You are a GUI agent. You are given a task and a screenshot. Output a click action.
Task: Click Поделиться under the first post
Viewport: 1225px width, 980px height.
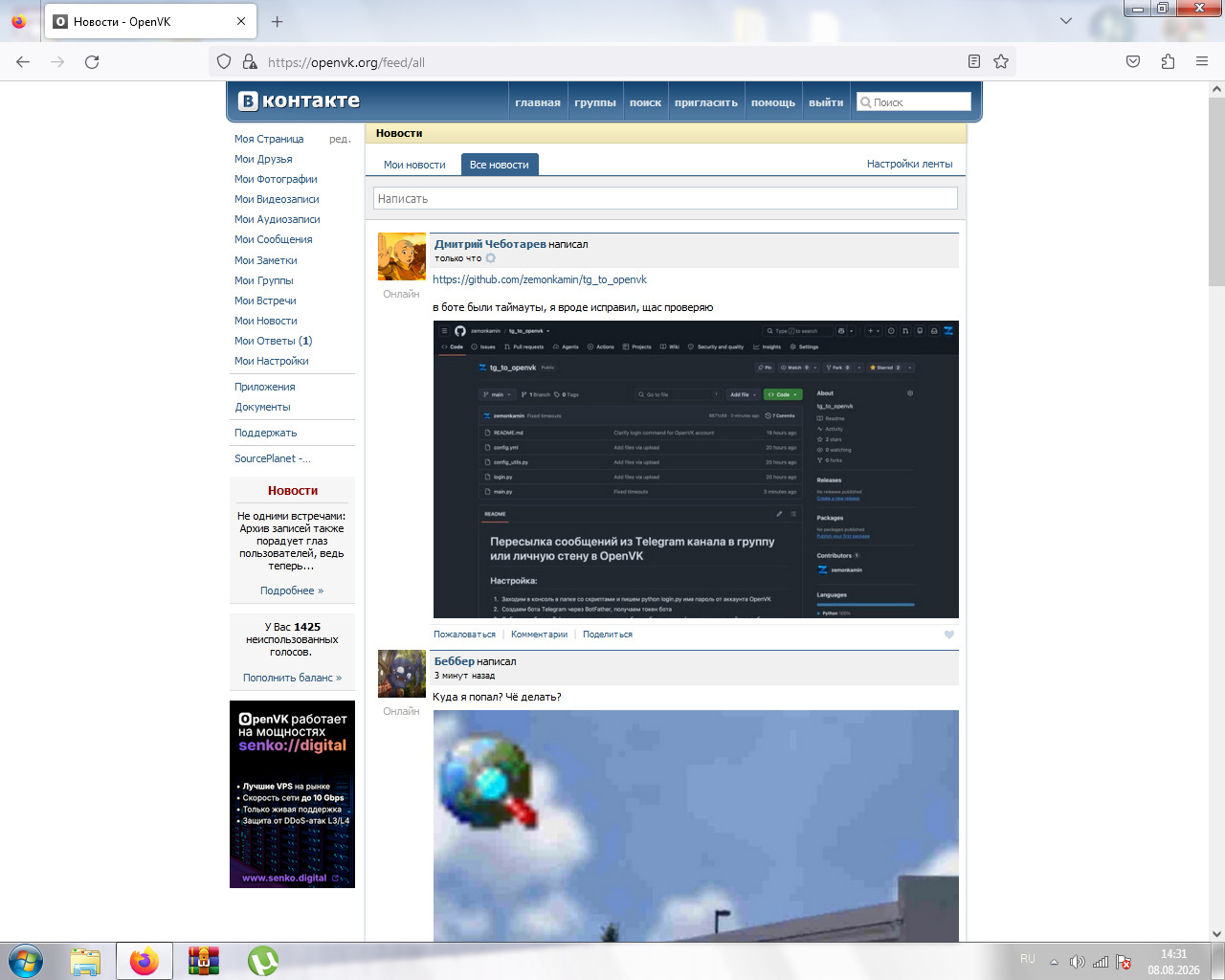click(x=608, y=635)
